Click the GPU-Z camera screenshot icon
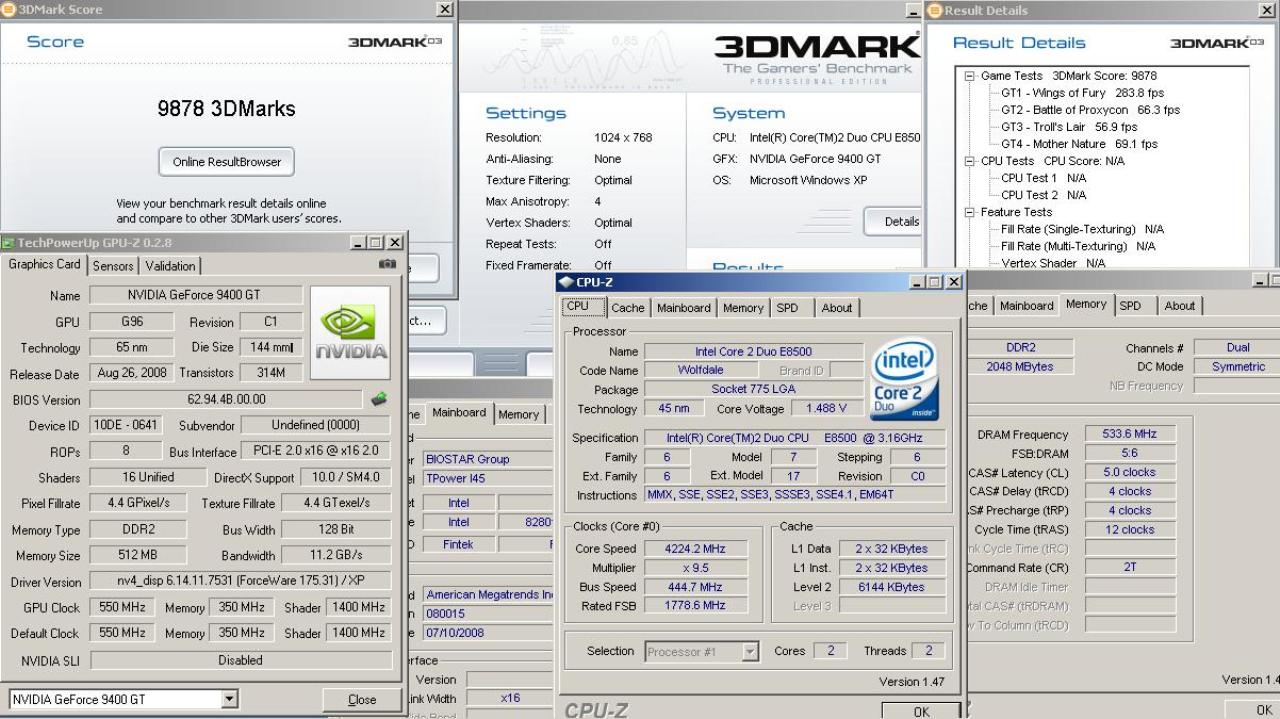The height and width of the screenshot is (719, 1280). [389, 264]
